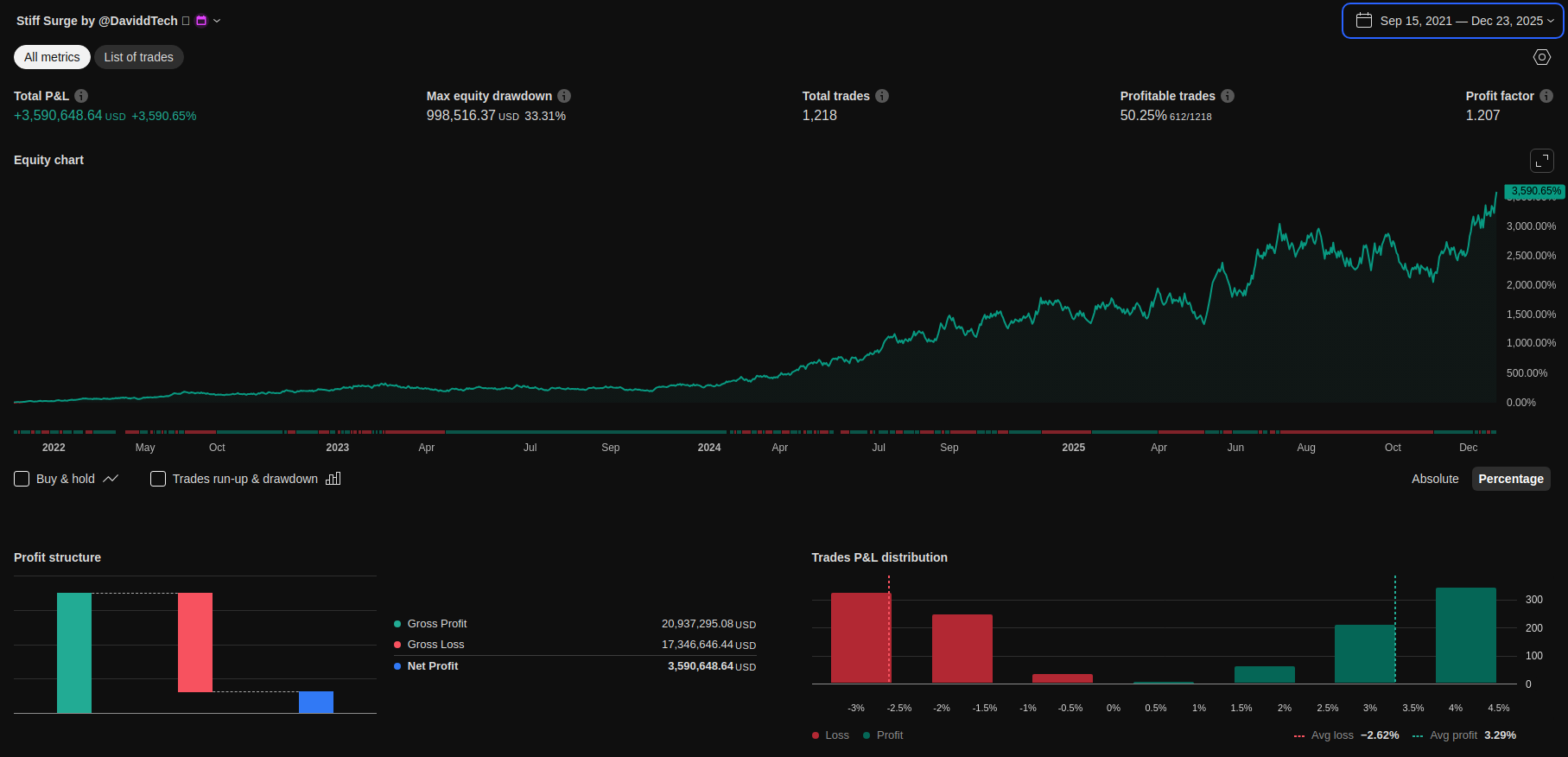Viewport: 1568px width, 757px height.
Task: Open the date range dropdown Sep 15, 2021
Action: [x=1453, y=21]
